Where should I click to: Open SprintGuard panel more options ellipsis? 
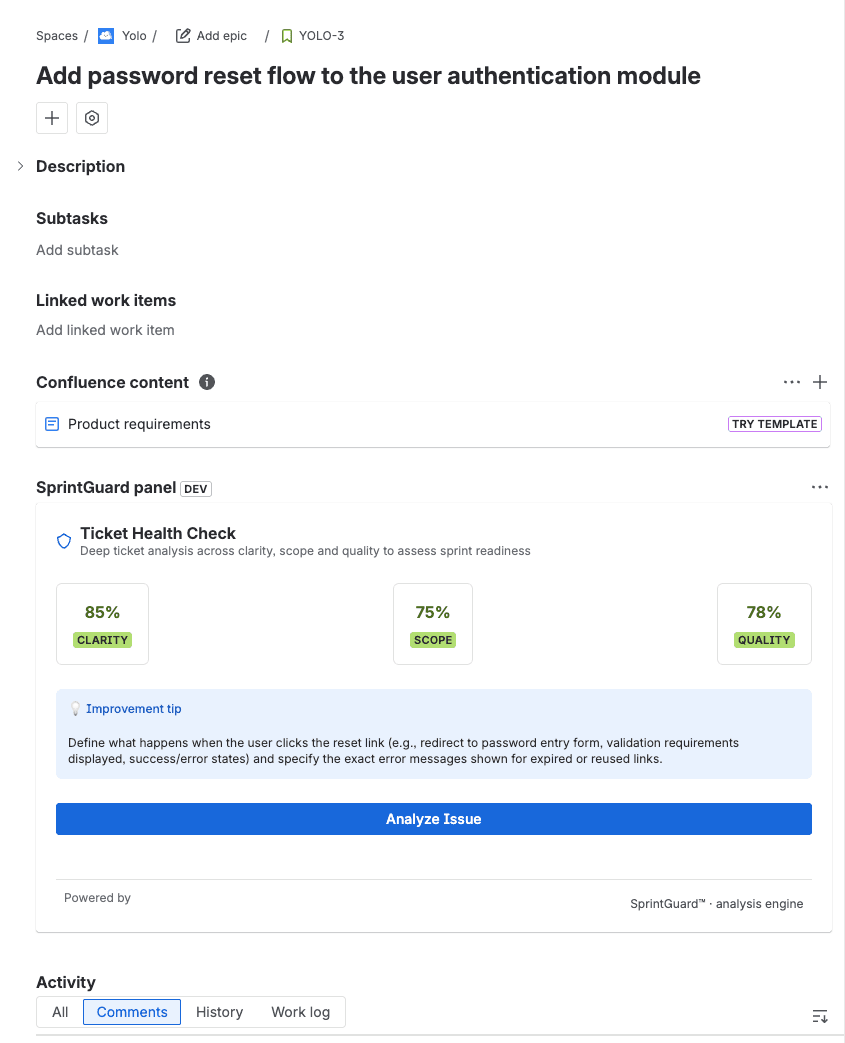tap(820, 488)
